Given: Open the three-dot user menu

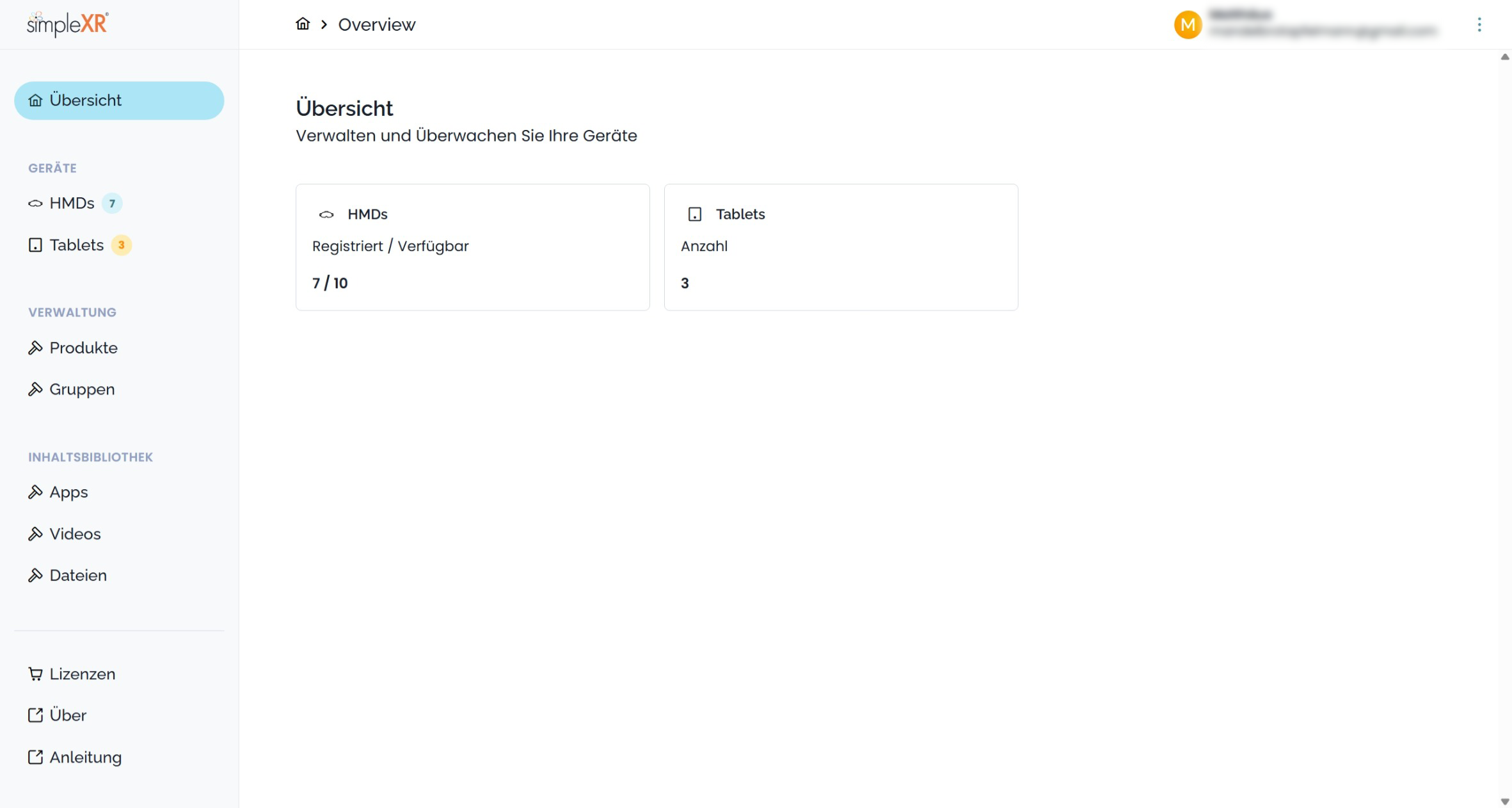Looking at the screenshot, I should click(1479, 25).
